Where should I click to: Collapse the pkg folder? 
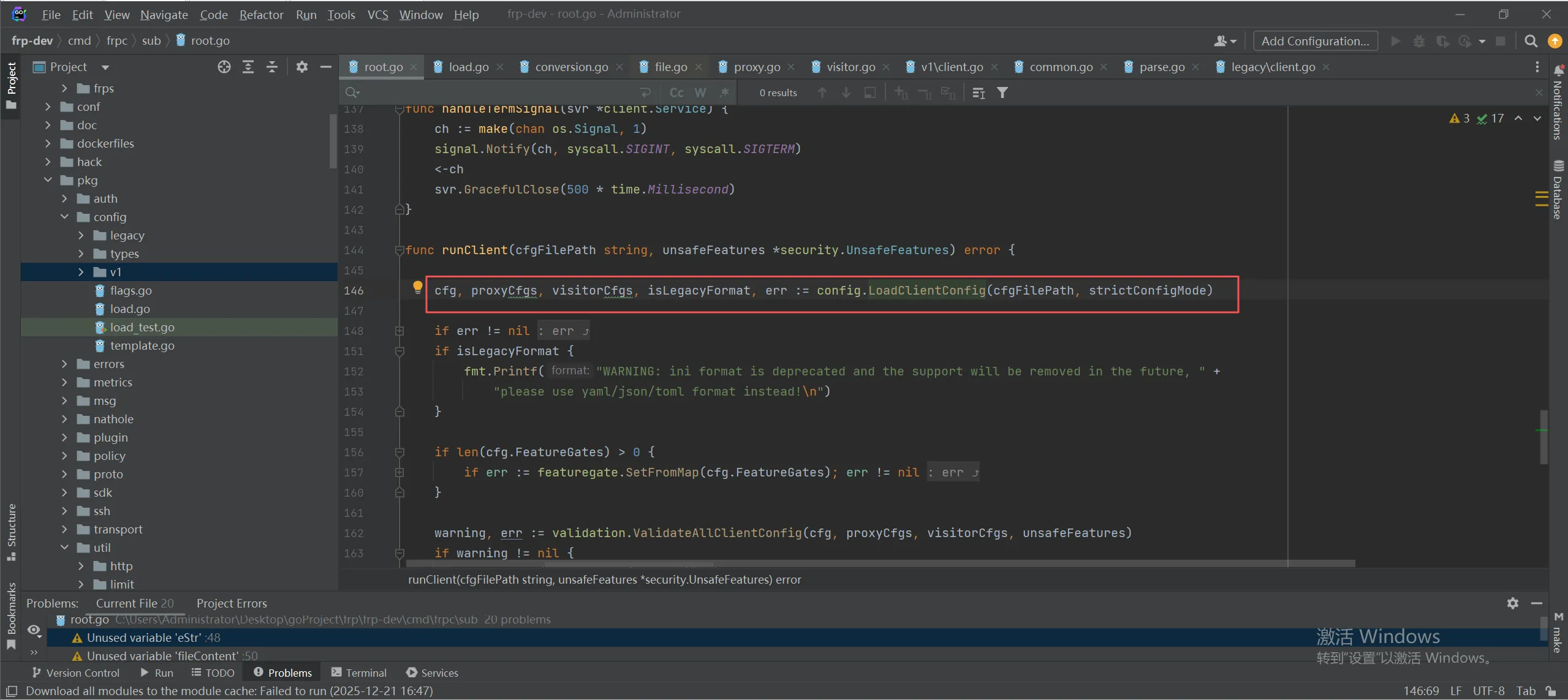[x=48, y=180]
